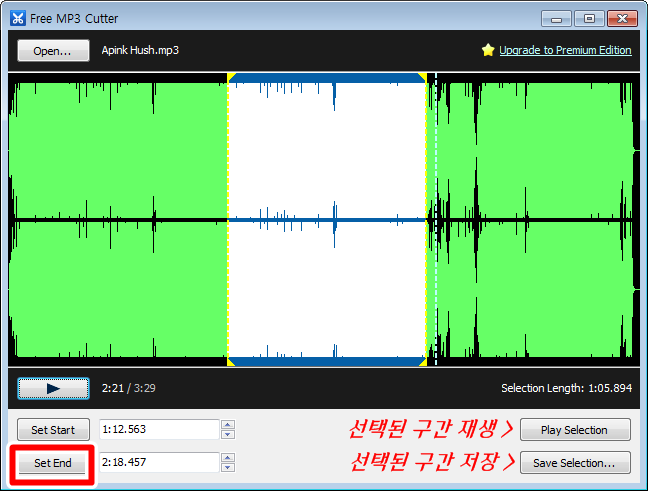Screen dimensions: 648x491
Task: Click the Free MP3 Cutter scissors app icon
Action: 18,19
